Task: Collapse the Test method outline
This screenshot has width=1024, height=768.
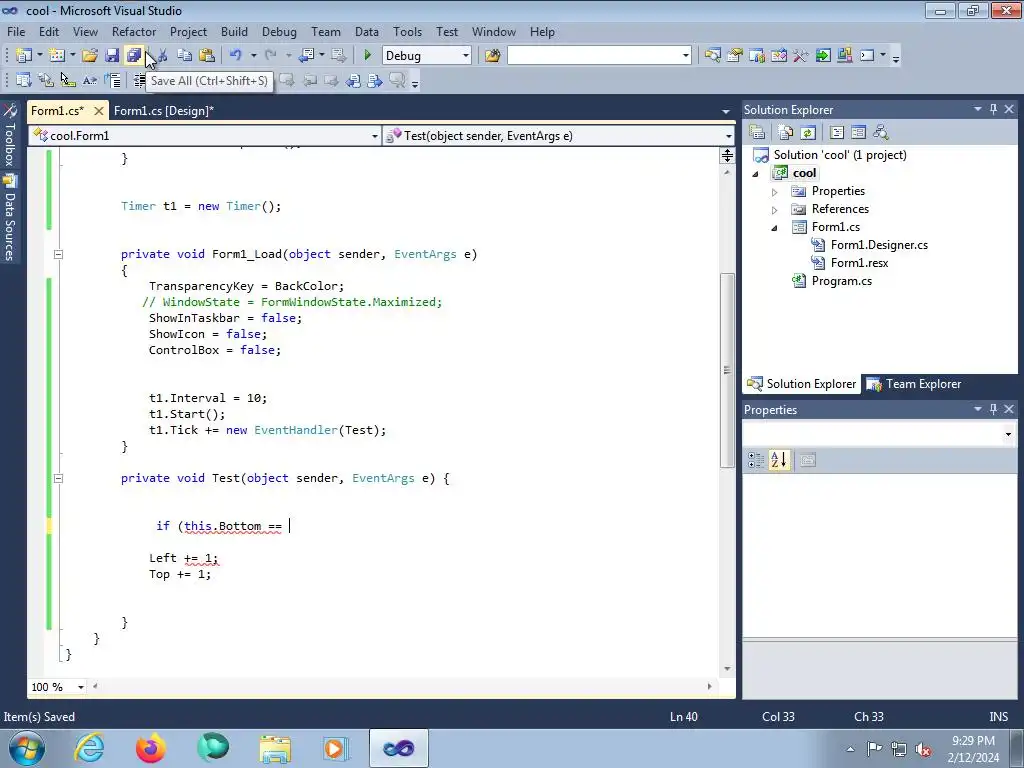Action: pyautogui.click(x=58, y=478)
